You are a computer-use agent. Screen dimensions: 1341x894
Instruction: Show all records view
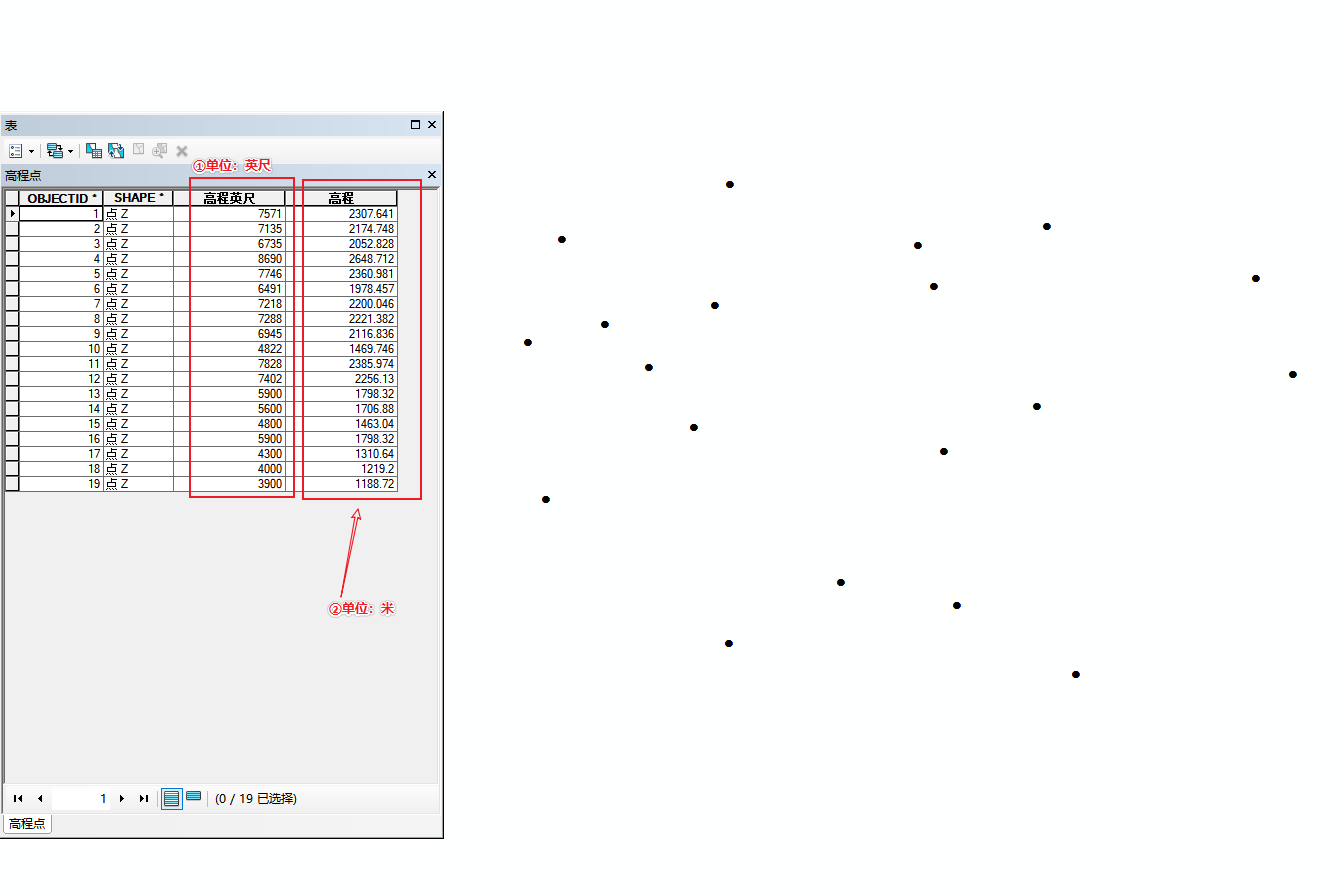point(172,798)
